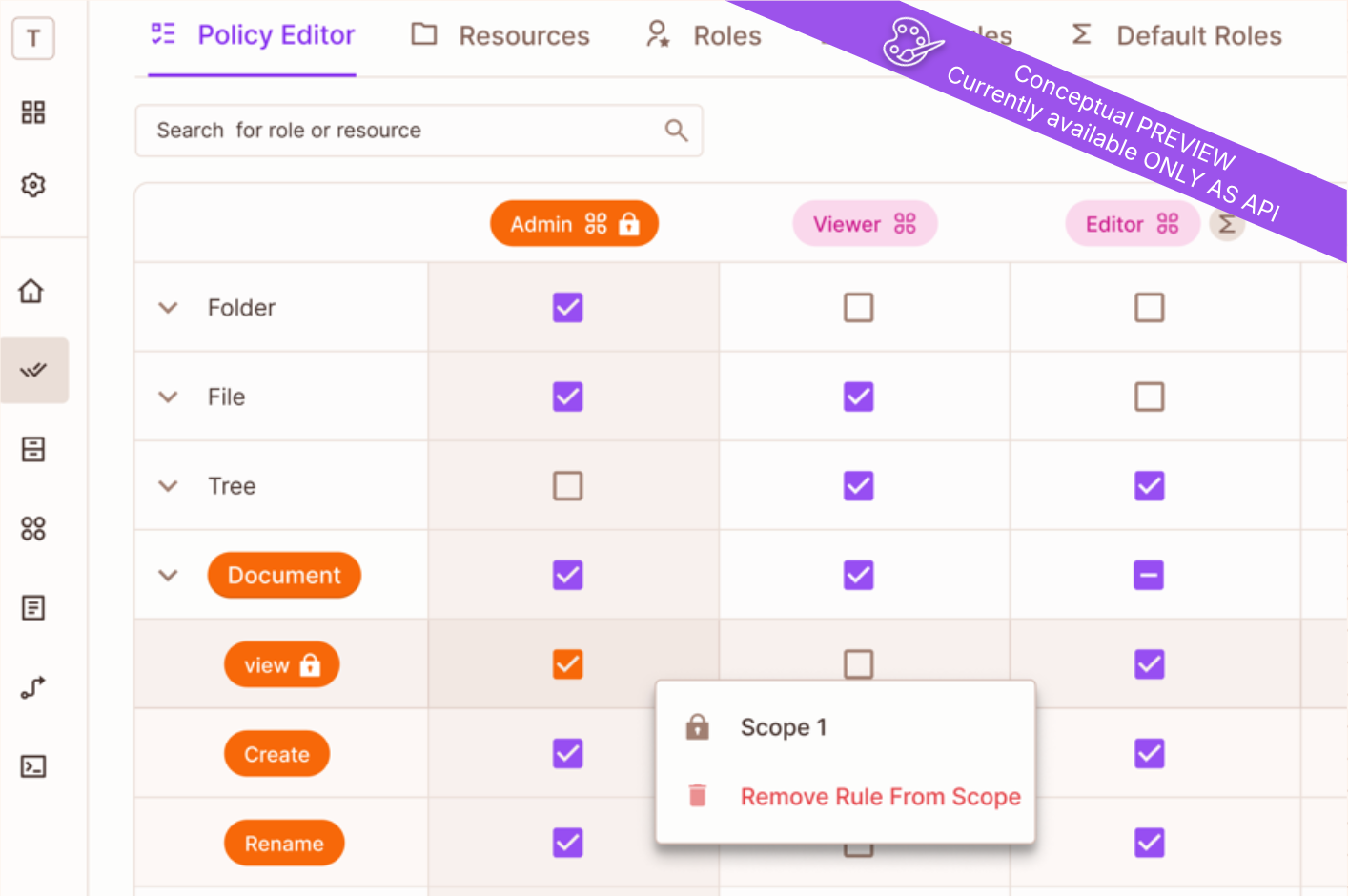
Task: Click the workspace T avatar icon
Action: 33,39
